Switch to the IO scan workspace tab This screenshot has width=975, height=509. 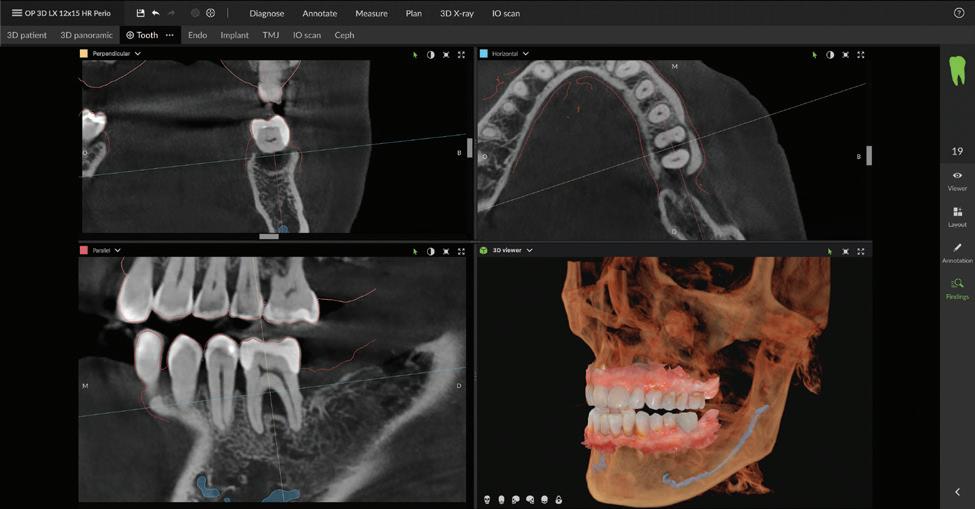point(307,35)
